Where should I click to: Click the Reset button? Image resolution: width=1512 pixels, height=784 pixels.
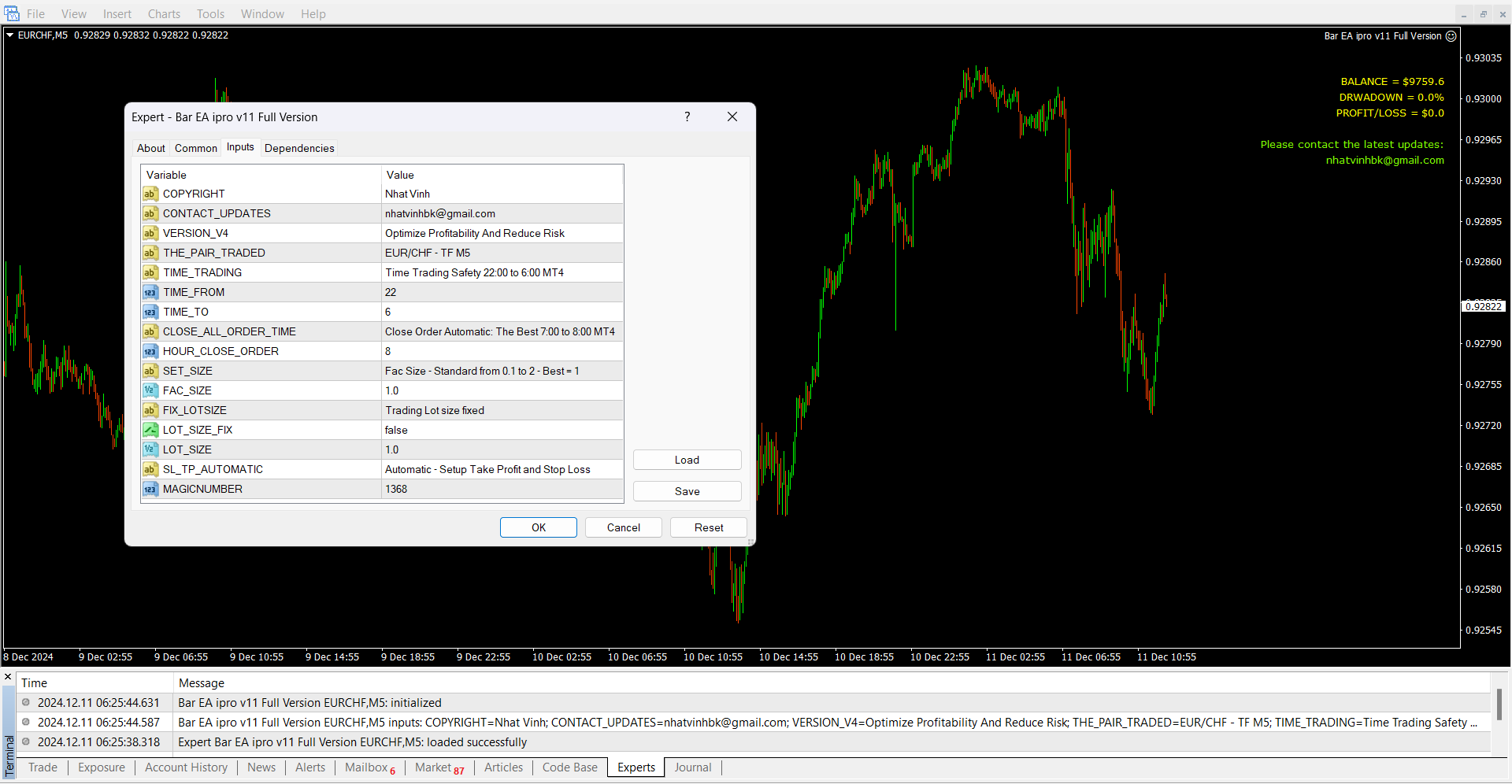pos(708,527)
